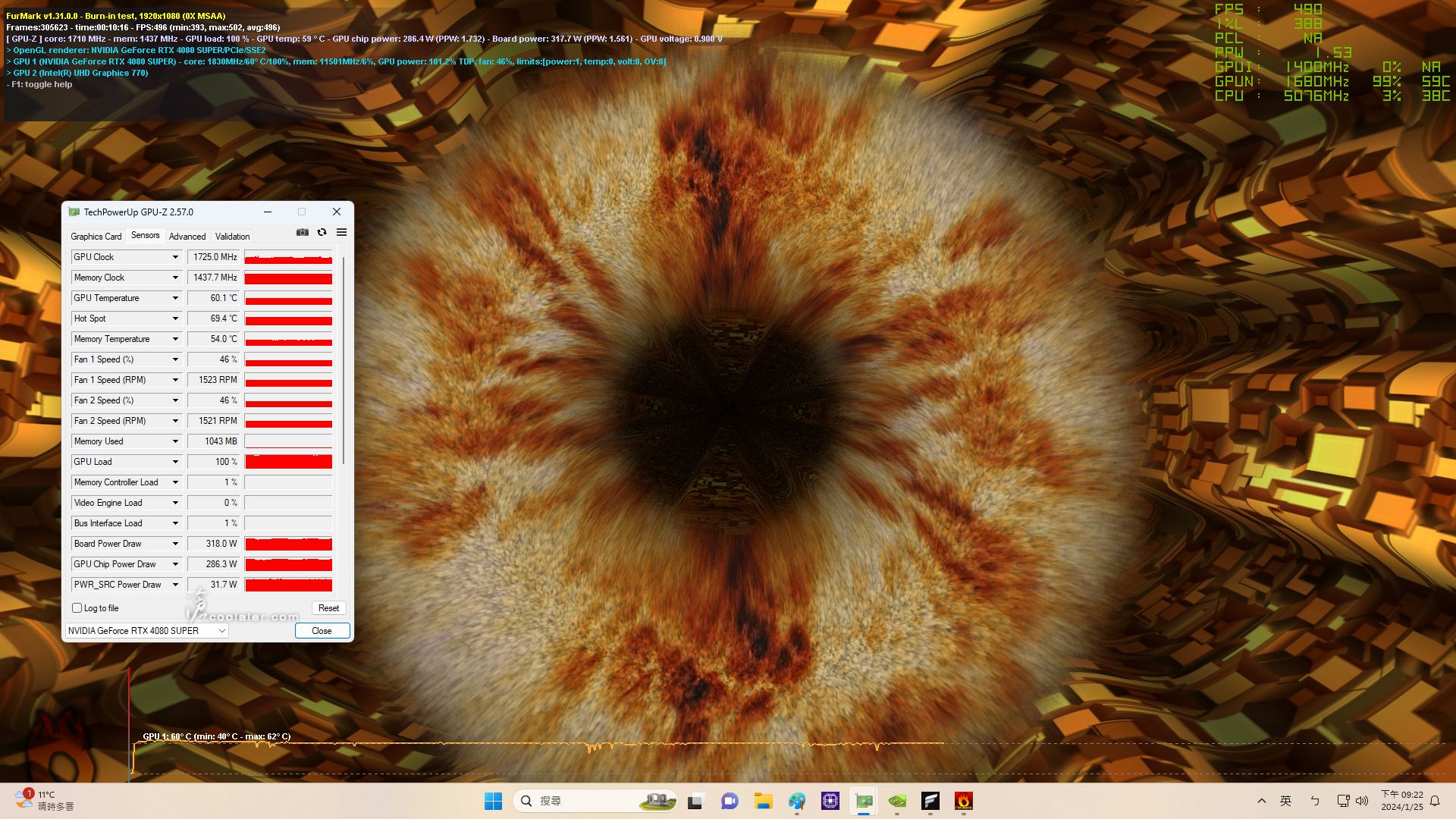Viewport: 1456px width, 819px height.
Task: Click the Bus Interface Load label
Action: (x=108, y=523)
